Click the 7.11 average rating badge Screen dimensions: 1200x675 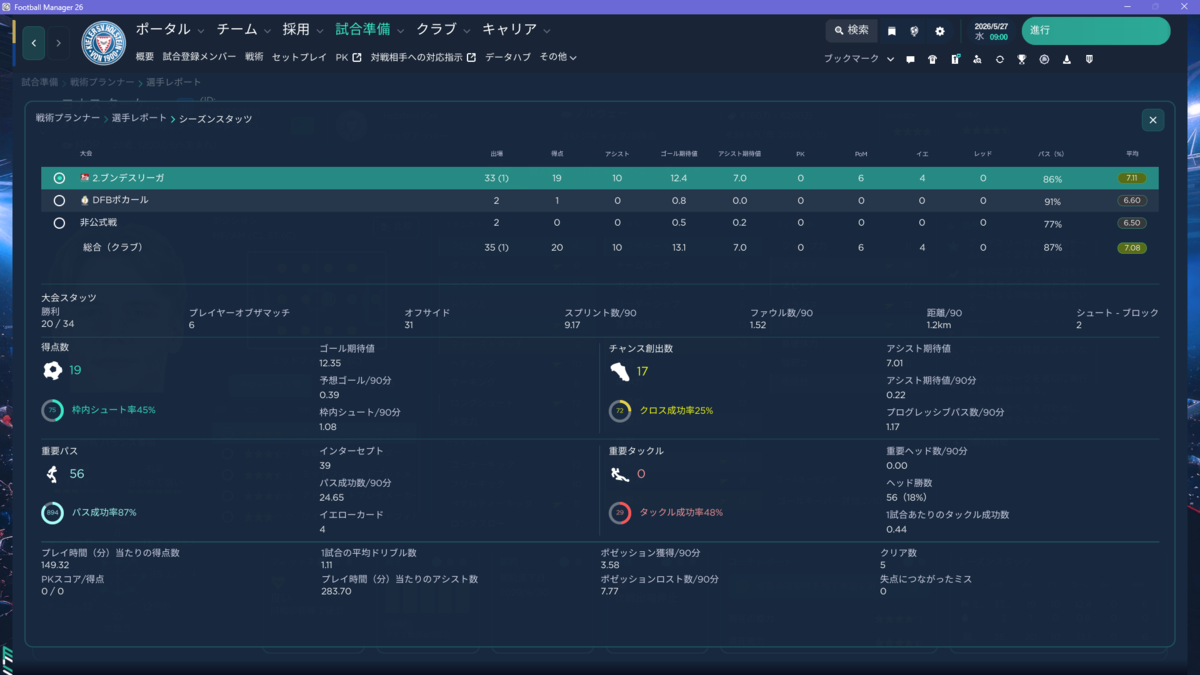pos(1132,178)
